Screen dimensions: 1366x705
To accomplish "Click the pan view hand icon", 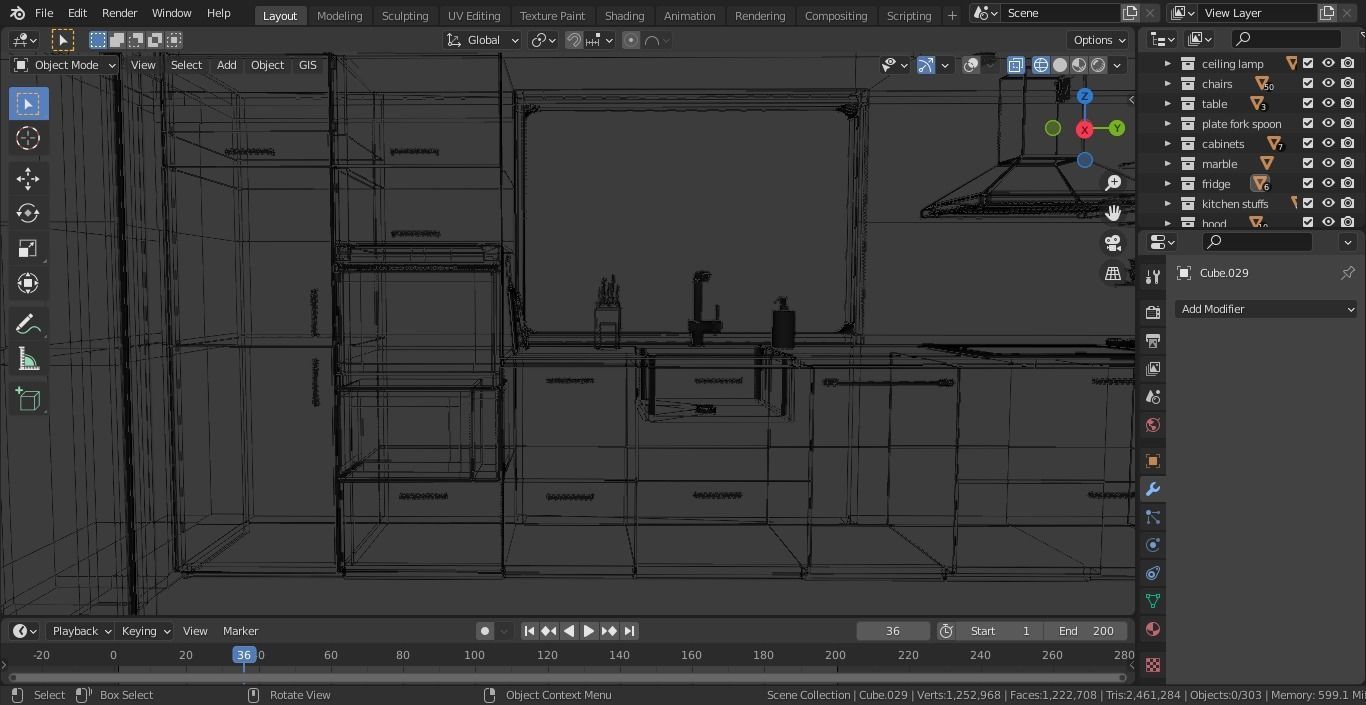I will [x=1113, y=213].
